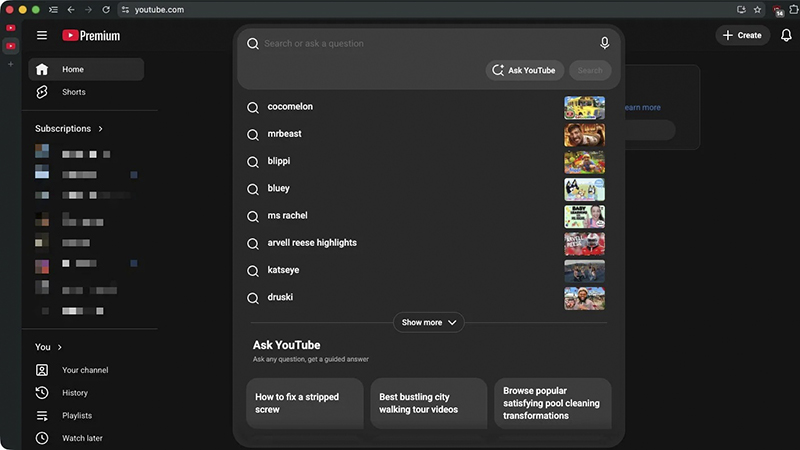
Task: Click the Your channel person icon
Action: coord(42,370)
